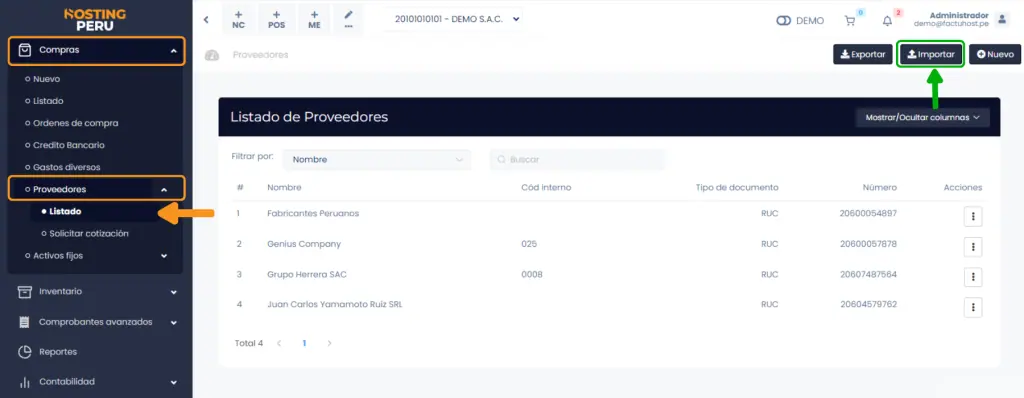The width and height of the screenshot is (1024, 398).
Task: Collapse the Compras menu chevron
Action: pyautogui.click(x=173, y=50)
